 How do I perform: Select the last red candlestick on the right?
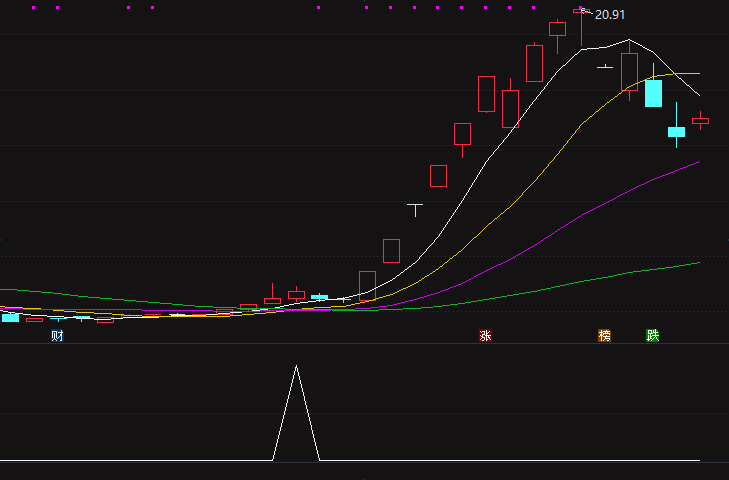click(701, 120)
